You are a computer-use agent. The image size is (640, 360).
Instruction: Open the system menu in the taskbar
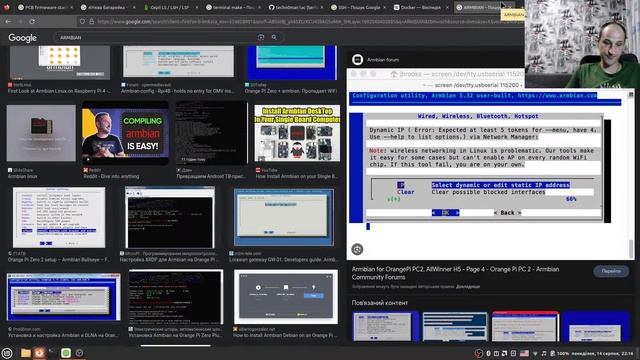tap(7, 353)
